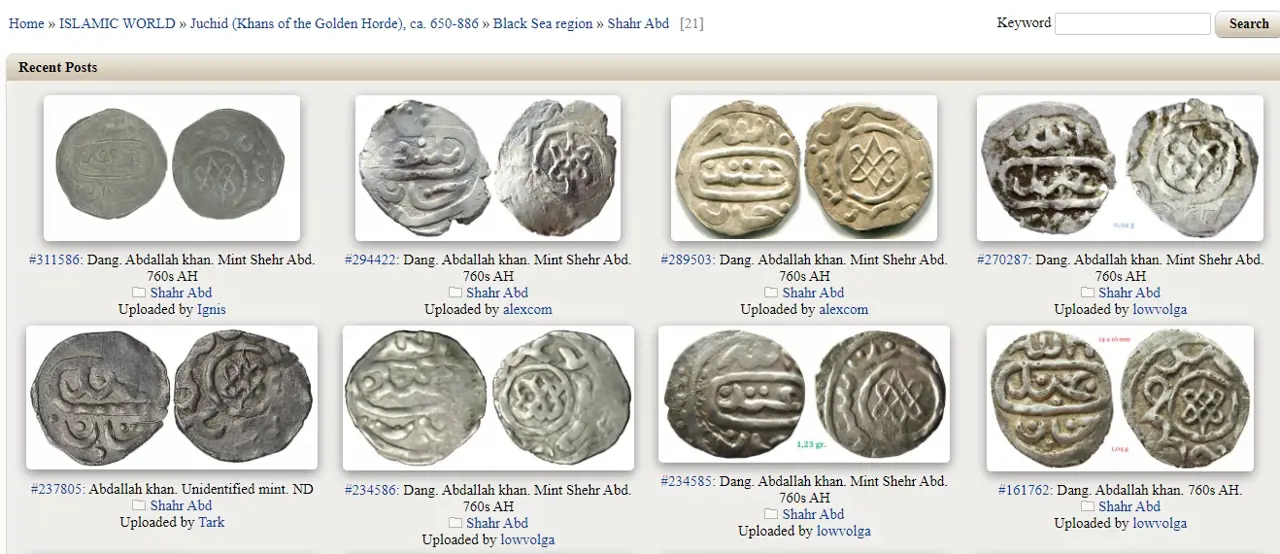View uploader Ignis profile
This screenshot has width=1280, height=554.
click(211, 309)
